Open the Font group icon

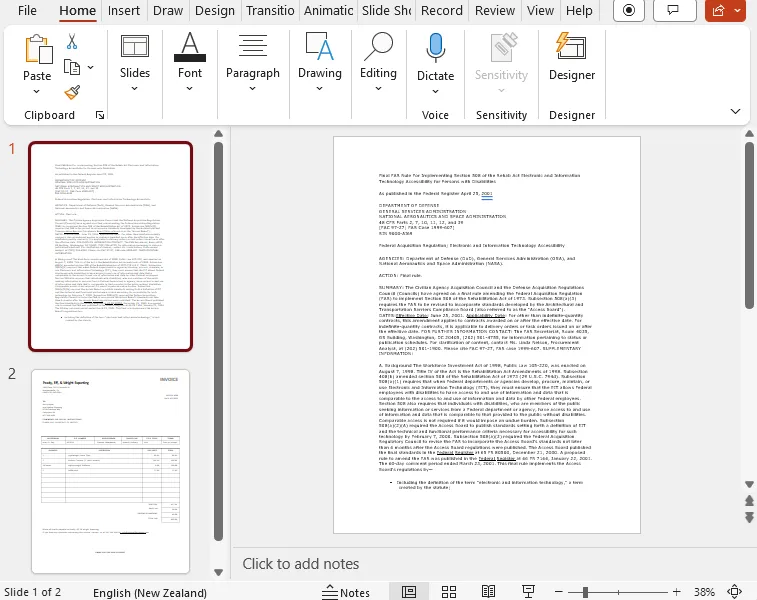[x=190, y=47]
